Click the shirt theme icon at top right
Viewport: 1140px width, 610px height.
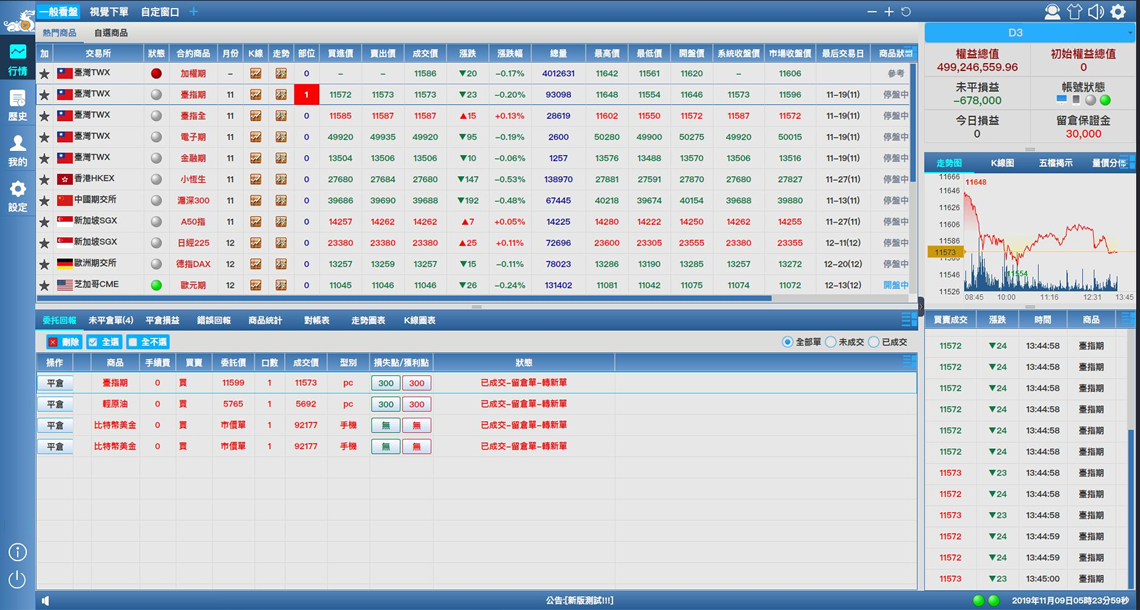[1074, 12]
